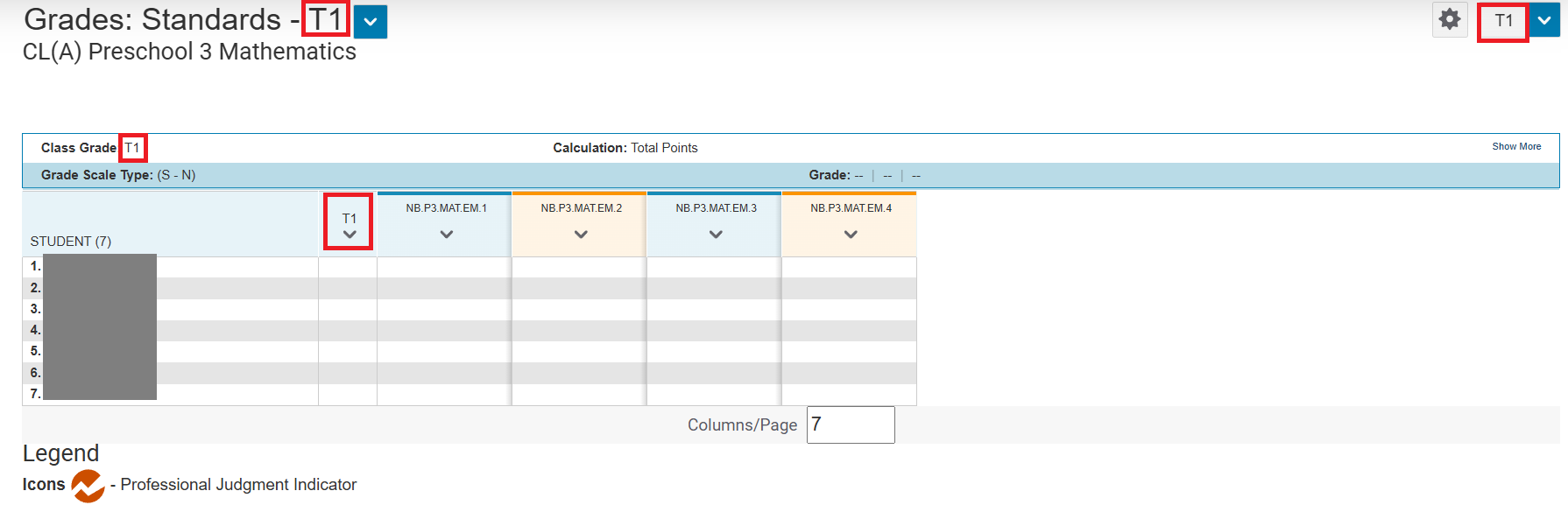Select student 1's T1 grade cell
Image resolution: width=1568 pixels, height=512 pixels.
pos(348,267)
